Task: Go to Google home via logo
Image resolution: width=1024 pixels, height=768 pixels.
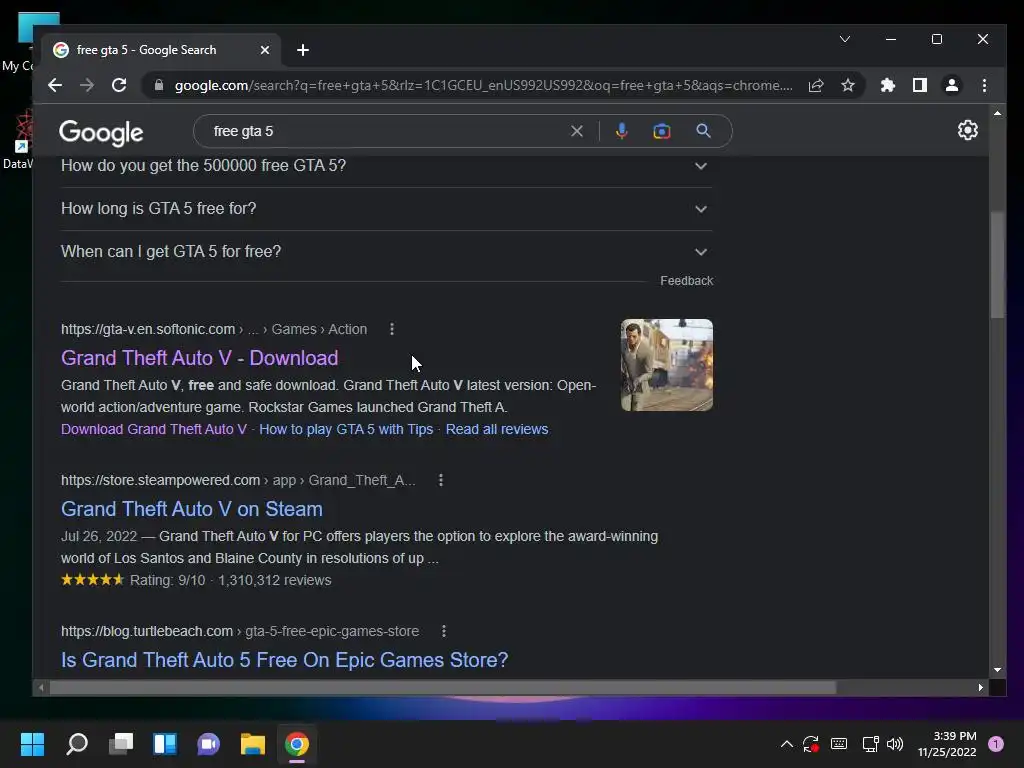Action: 101,133
